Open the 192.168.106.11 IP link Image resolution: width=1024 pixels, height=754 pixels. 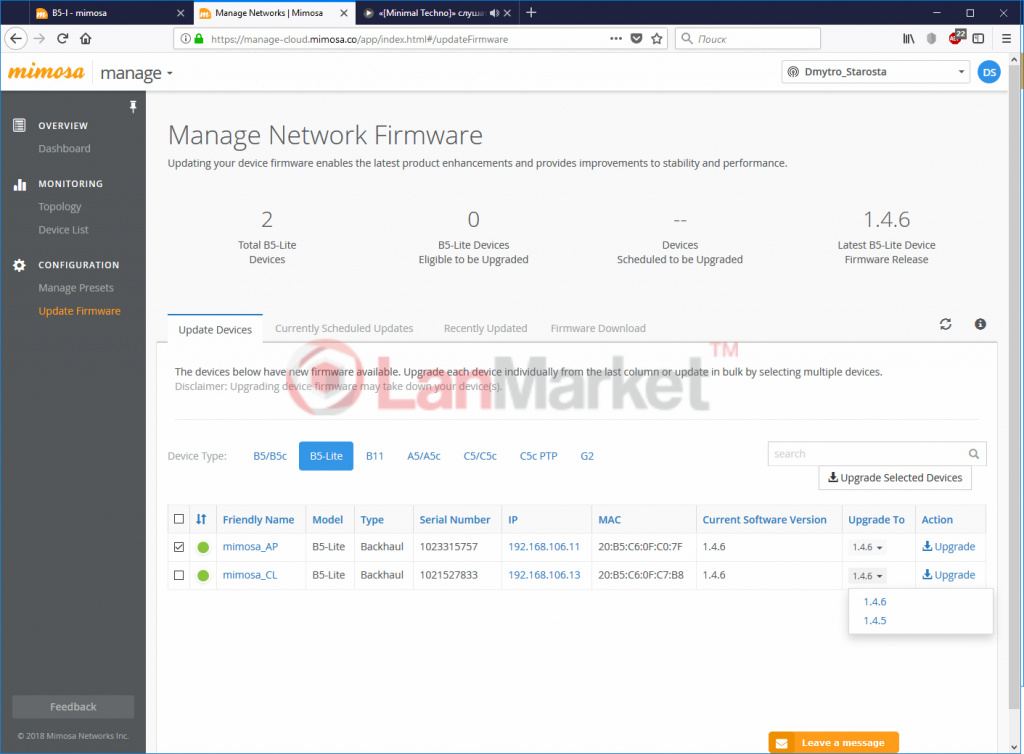[544, 547]
